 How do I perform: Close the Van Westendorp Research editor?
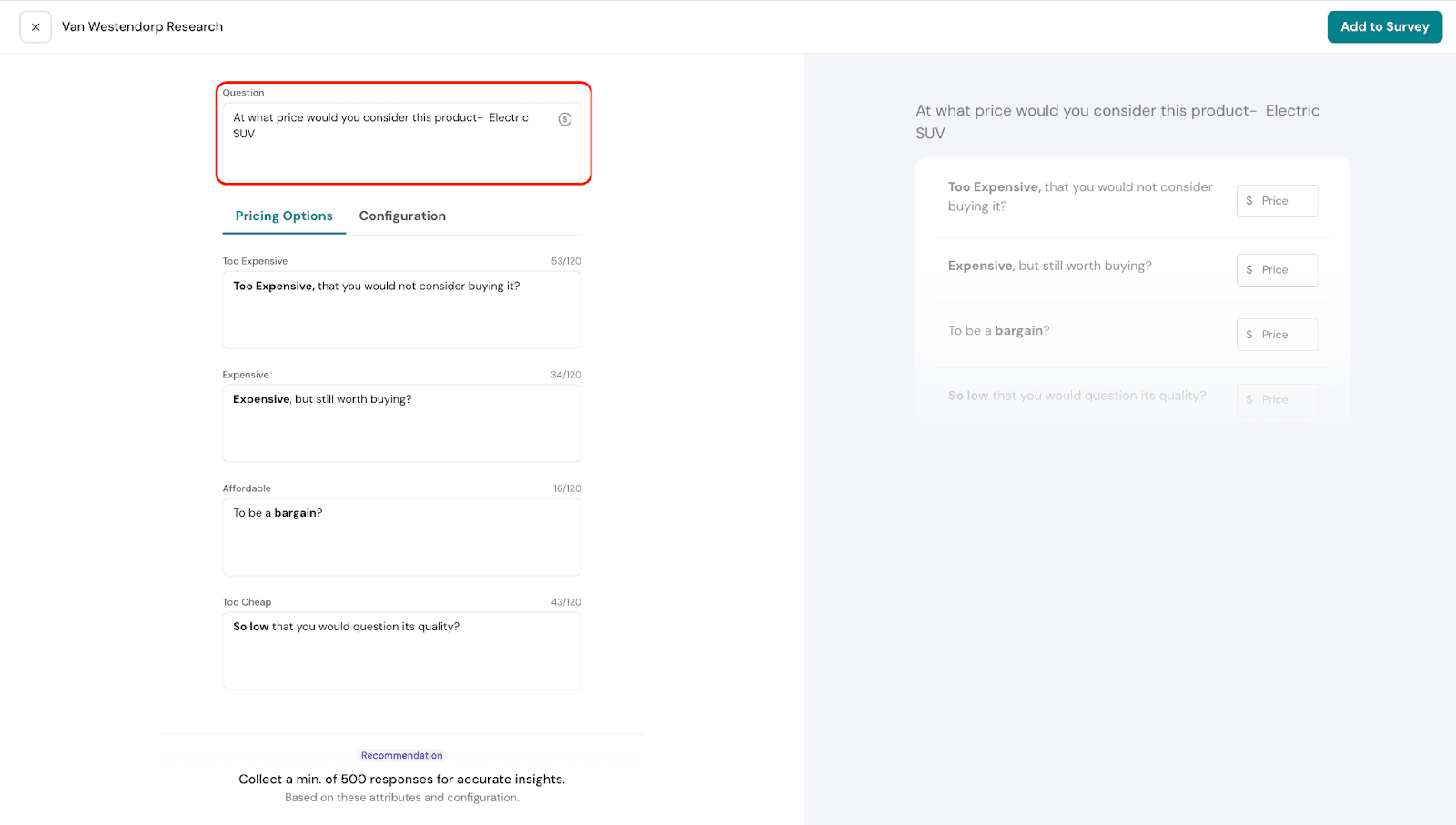click(35, 27)
